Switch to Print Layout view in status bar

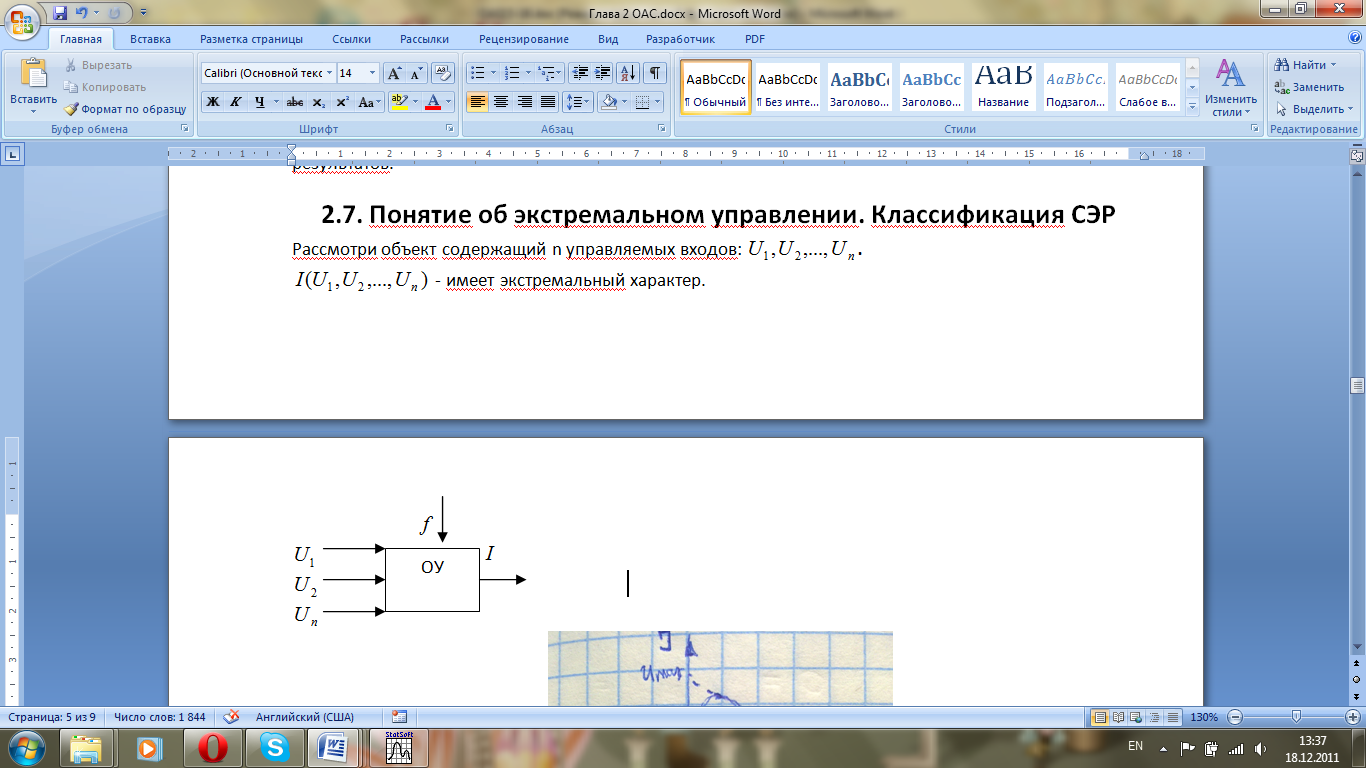pyautogui.click(x=1100, y=717)
